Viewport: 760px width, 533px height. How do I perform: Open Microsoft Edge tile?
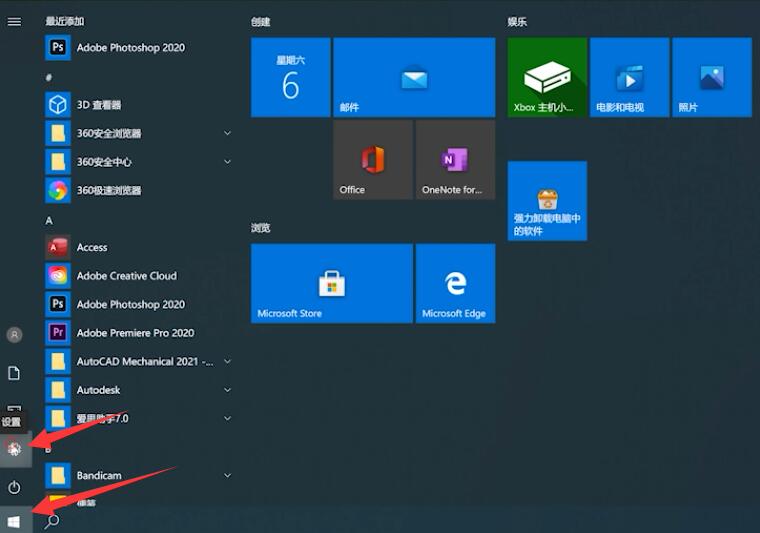pos(456,283)
